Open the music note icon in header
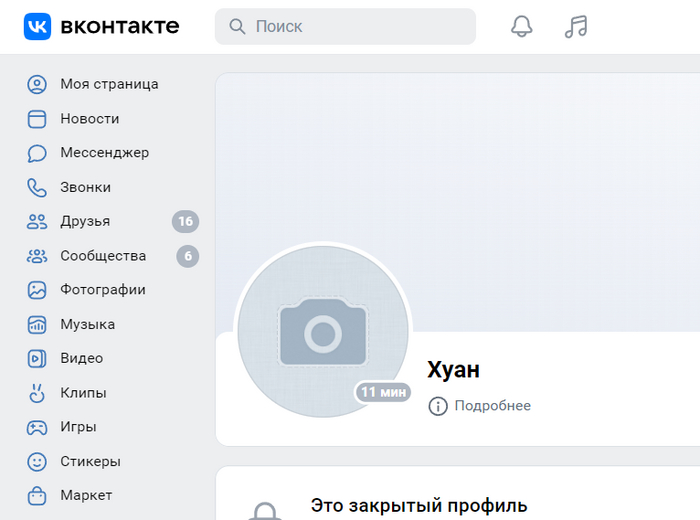700x520 pixels. (576, 26)
